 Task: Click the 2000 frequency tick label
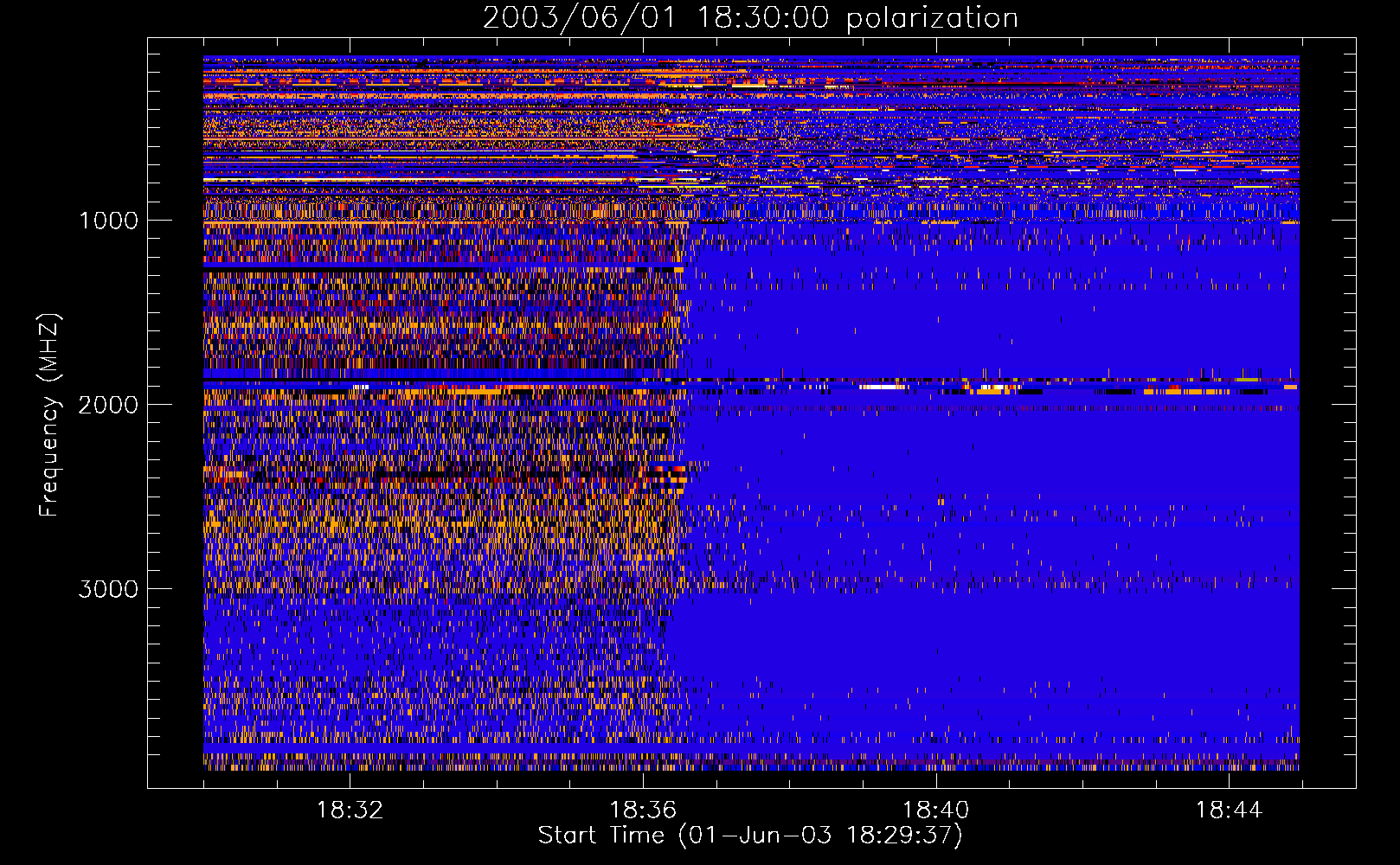[x=108, y=405]
